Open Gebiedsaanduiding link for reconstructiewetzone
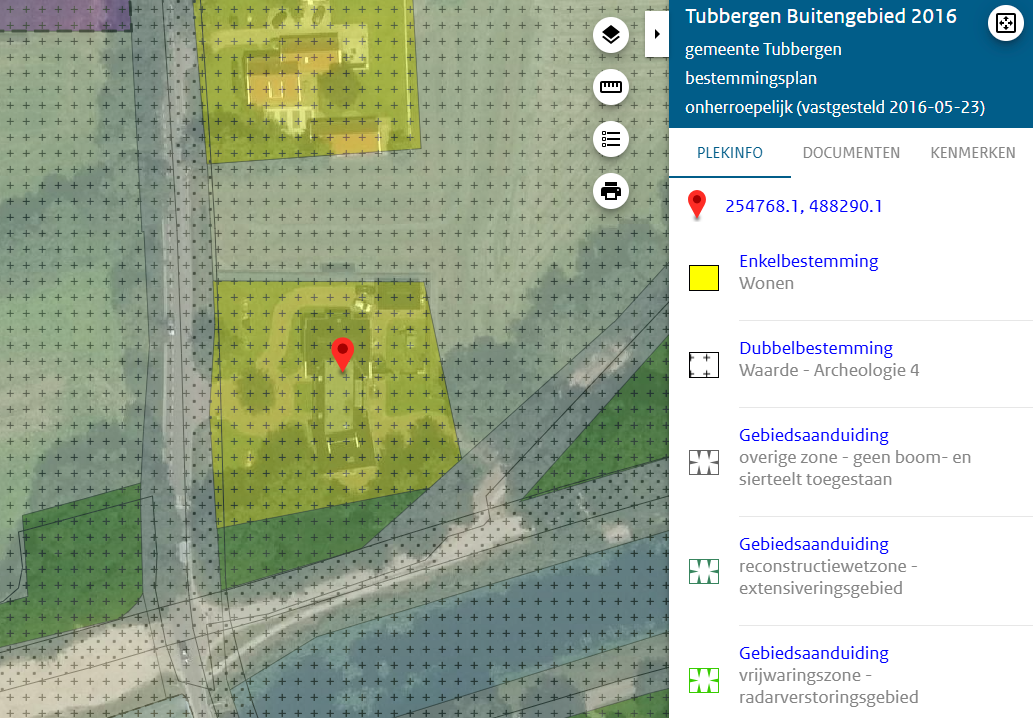Viewport: 1033px width, 718px height. [x=814, y=545]
